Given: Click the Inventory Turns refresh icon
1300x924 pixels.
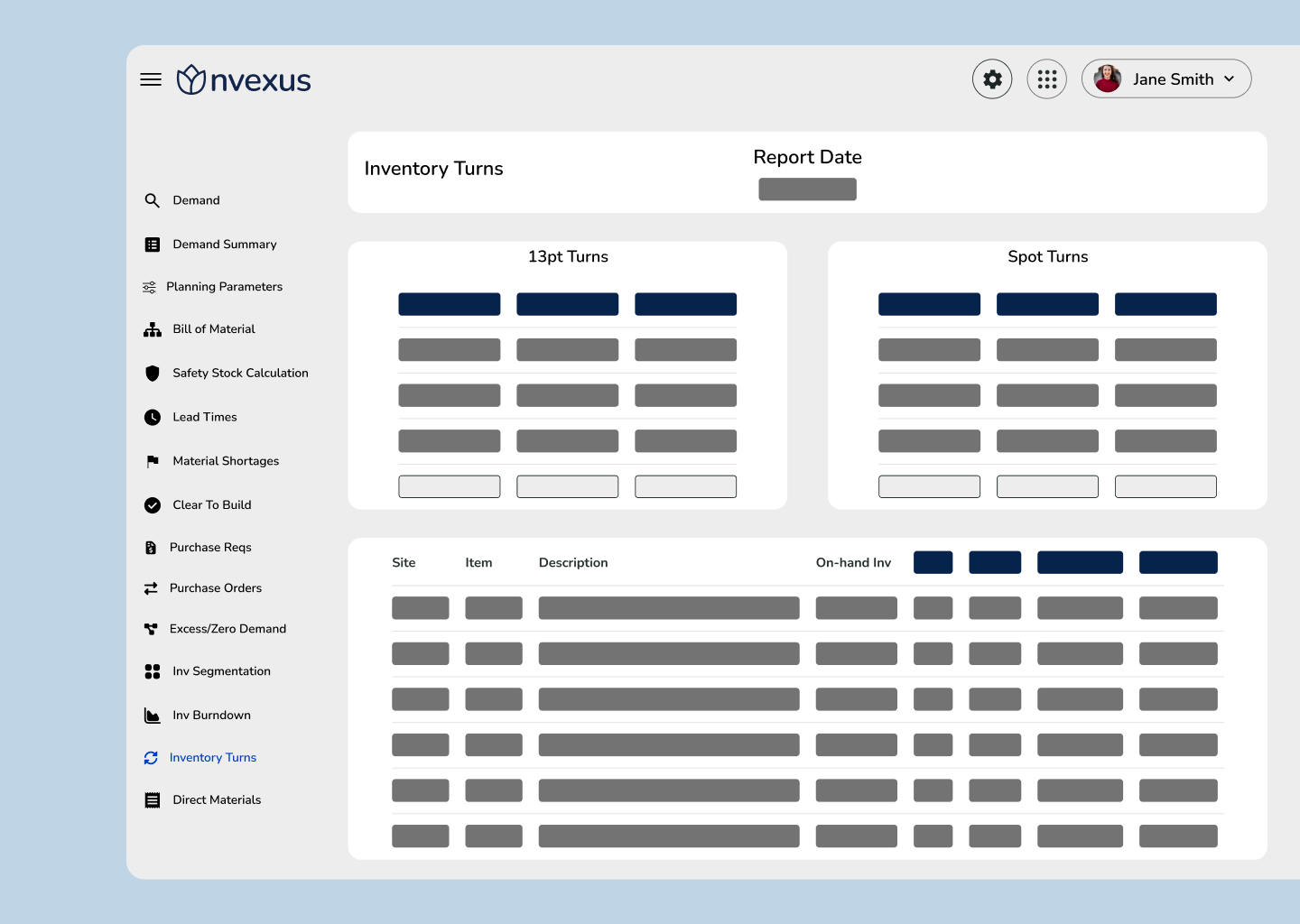Looking at the screenshot, I should 151,758.
